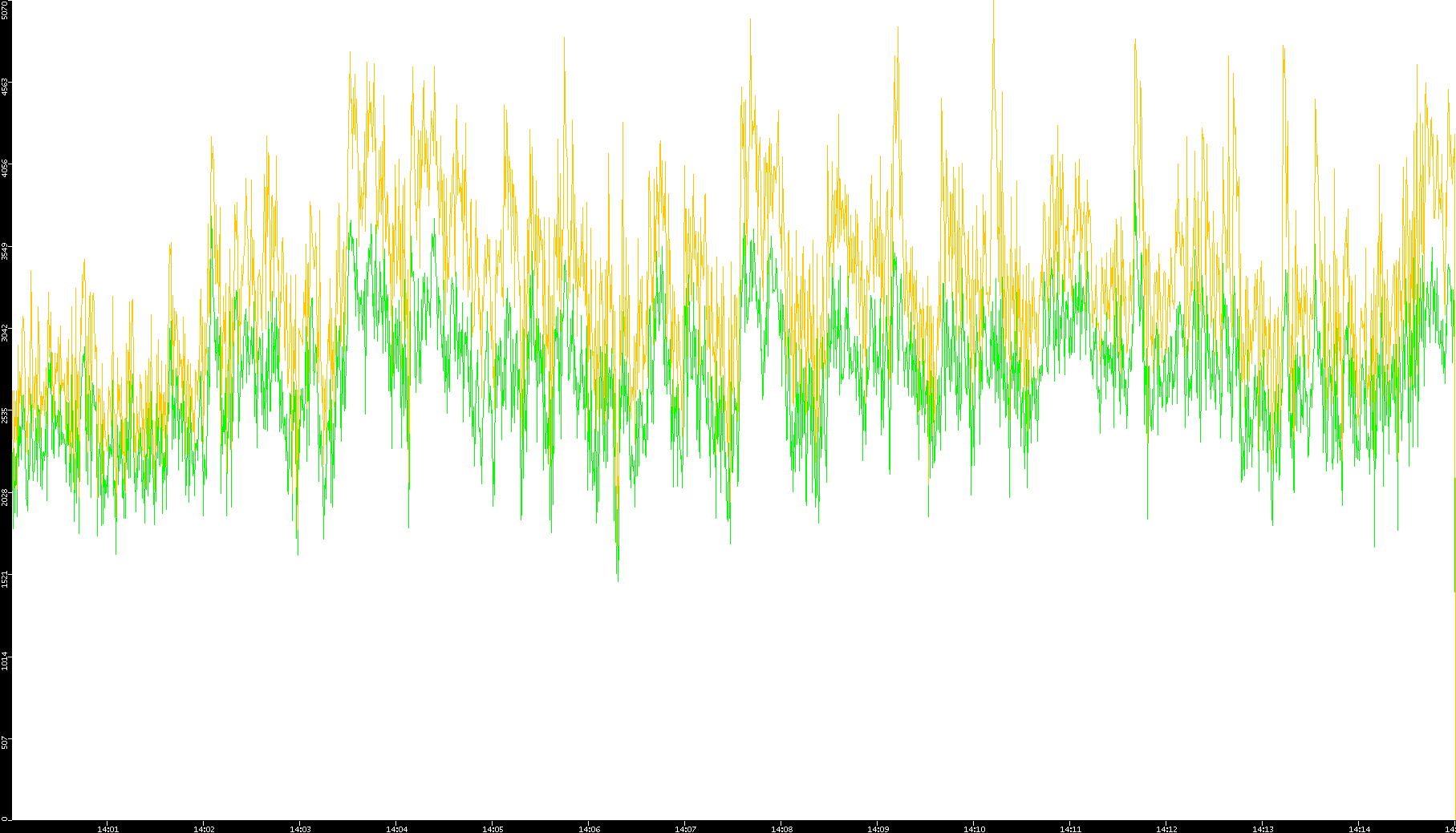1456x833 pixels.
Task: Pick the 1014 value axis label
Action: tap(5, 661)
